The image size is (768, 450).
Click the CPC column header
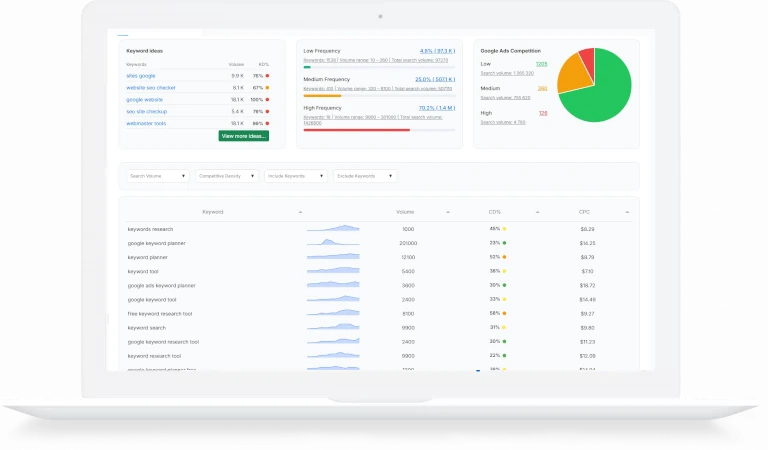(584, 212)
